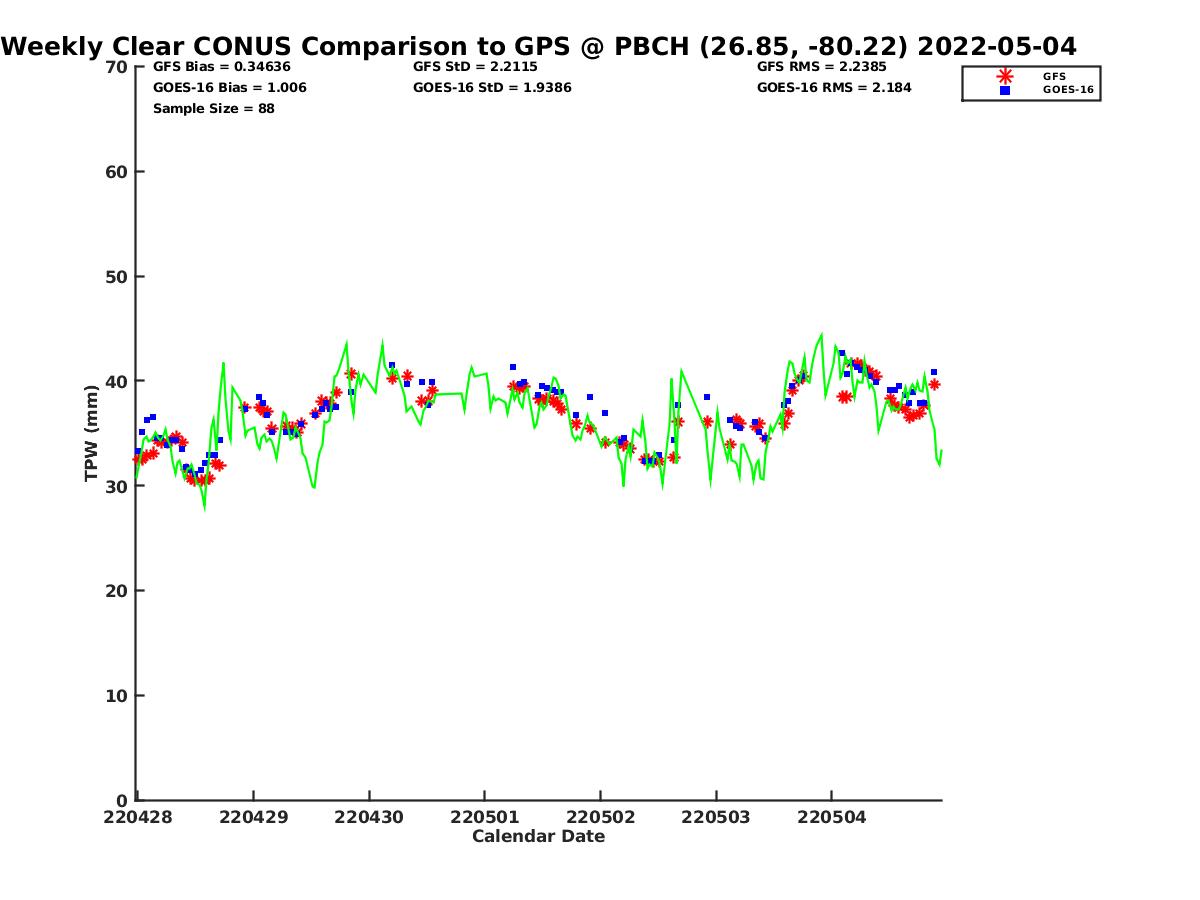Viewport: 1200px width, 900px height.
Task: Select the GFS StD = 2.2115 value
Action: point(468,67)
